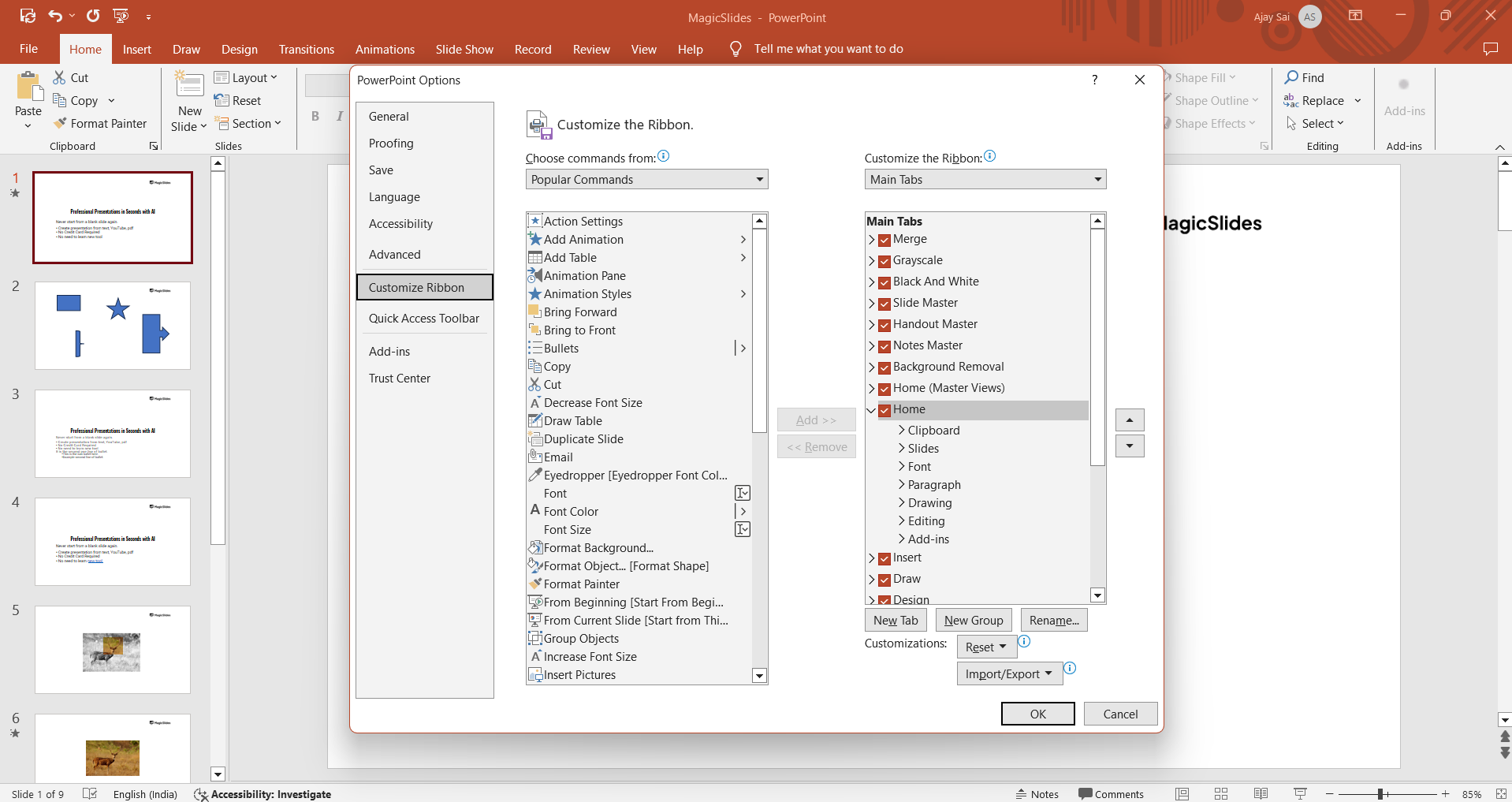Click the zoom slider handle
1512x802 pixels.
tap(1380, 794)
